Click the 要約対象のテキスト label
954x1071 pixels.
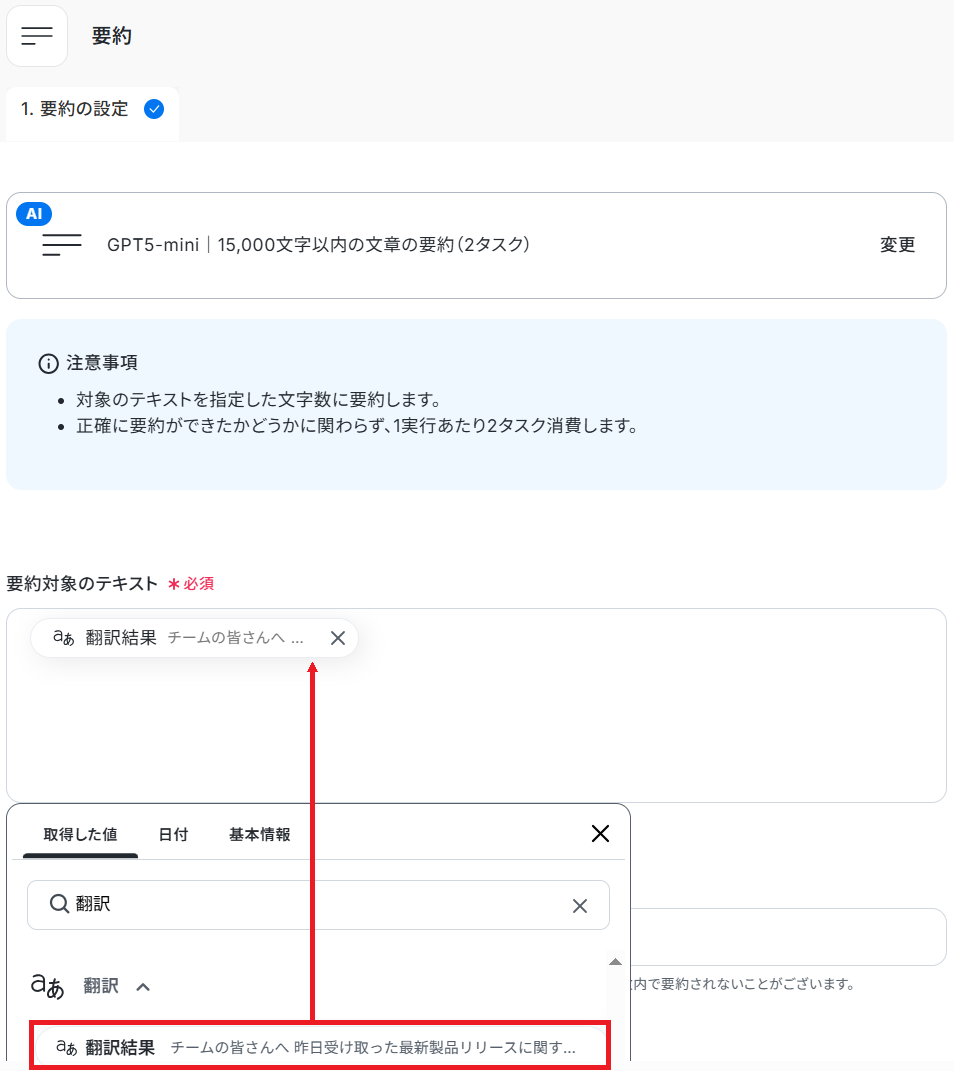pos(82,584)
